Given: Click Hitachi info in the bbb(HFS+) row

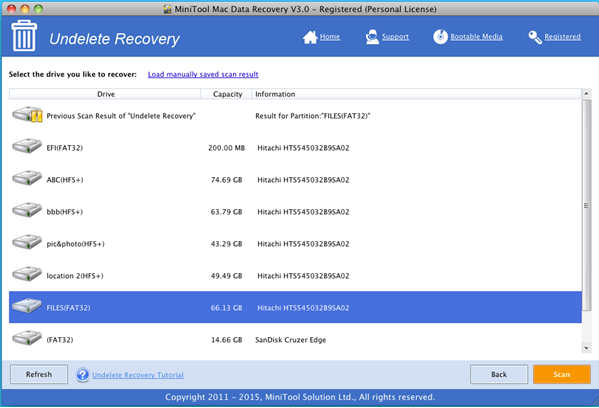Looking at the screenshot, I should [303, 212].
